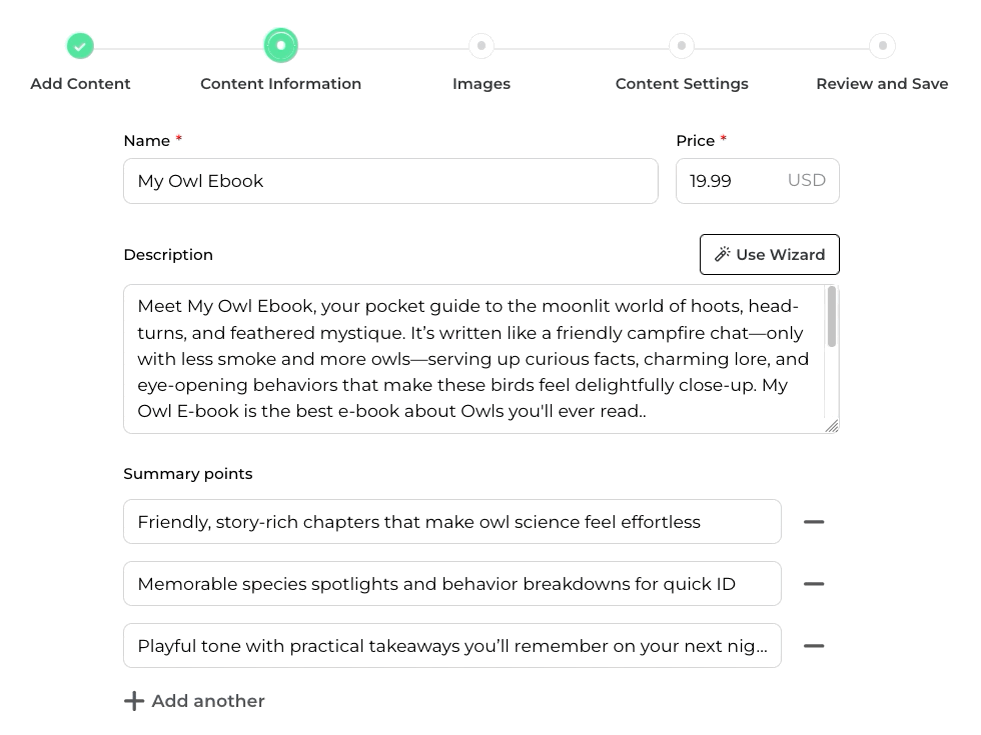This screenshot has width=981, height=735.
Task: Click the Content Information step circle
Action: click(x=281, y=46)
